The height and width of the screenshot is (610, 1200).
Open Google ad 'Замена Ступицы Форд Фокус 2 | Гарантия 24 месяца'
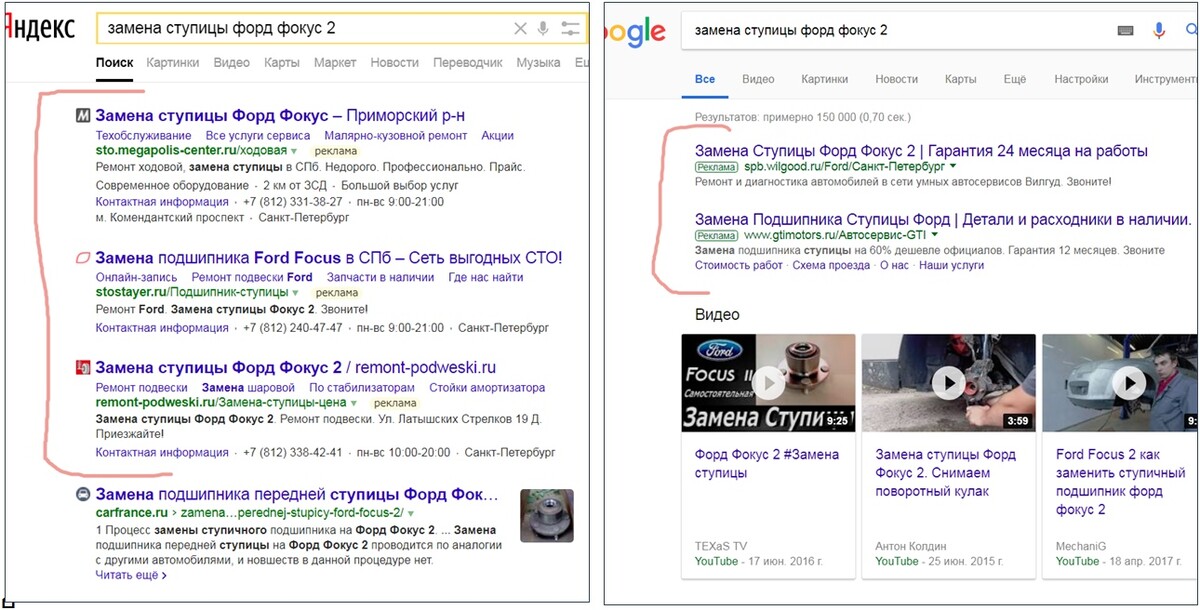[921, 151]
